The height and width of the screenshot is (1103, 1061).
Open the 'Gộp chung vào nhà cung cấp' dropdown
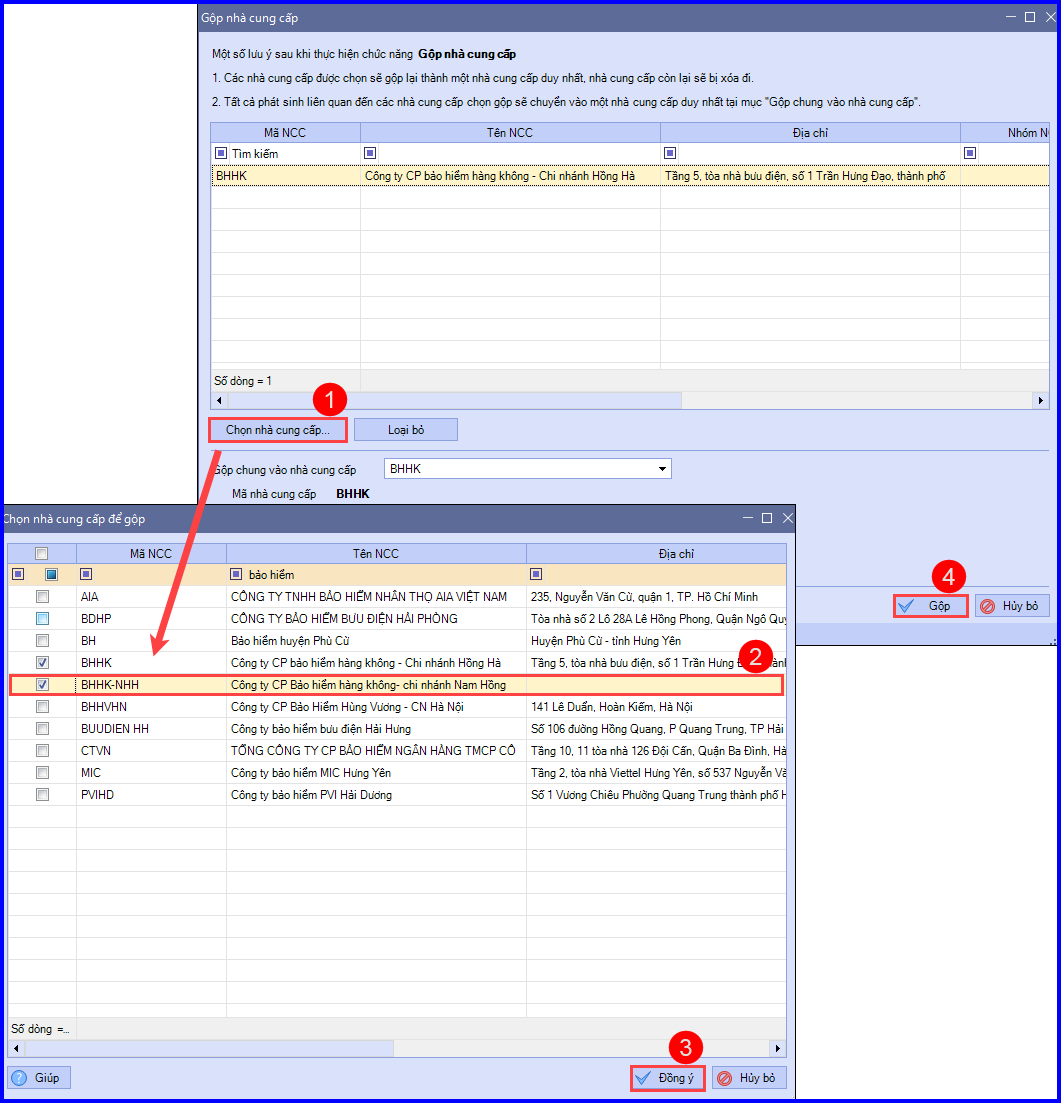click(662, 469)
